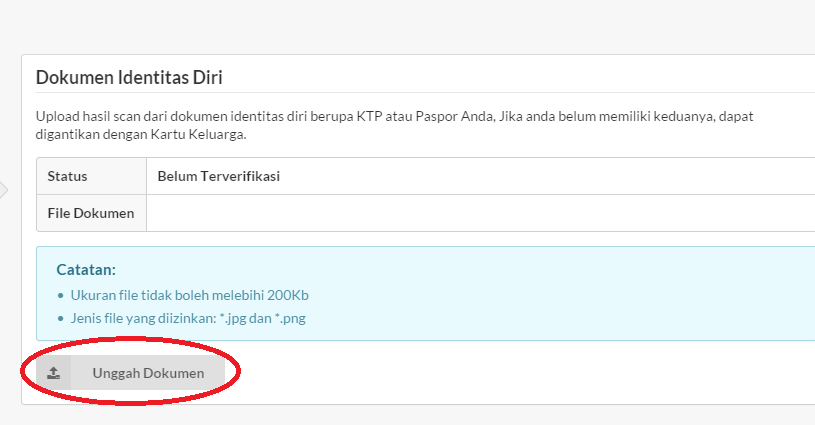
Task: Select the File Dokumen label cell
Action: point(91,213)
